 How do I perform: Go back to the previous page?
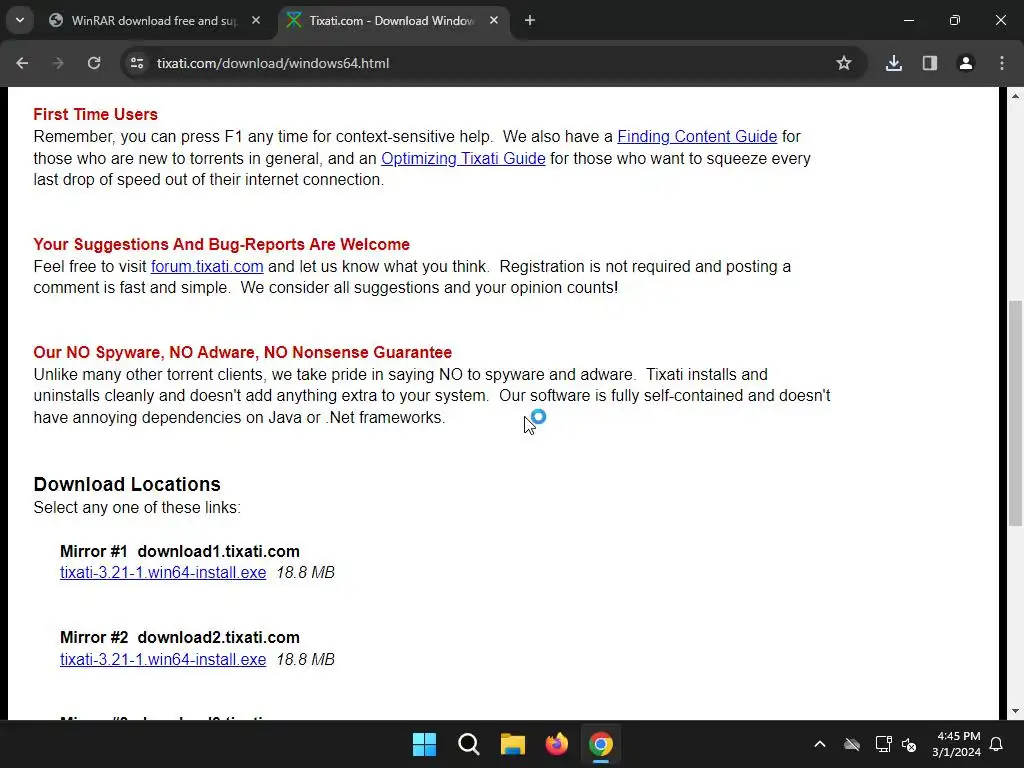[22, 63]
